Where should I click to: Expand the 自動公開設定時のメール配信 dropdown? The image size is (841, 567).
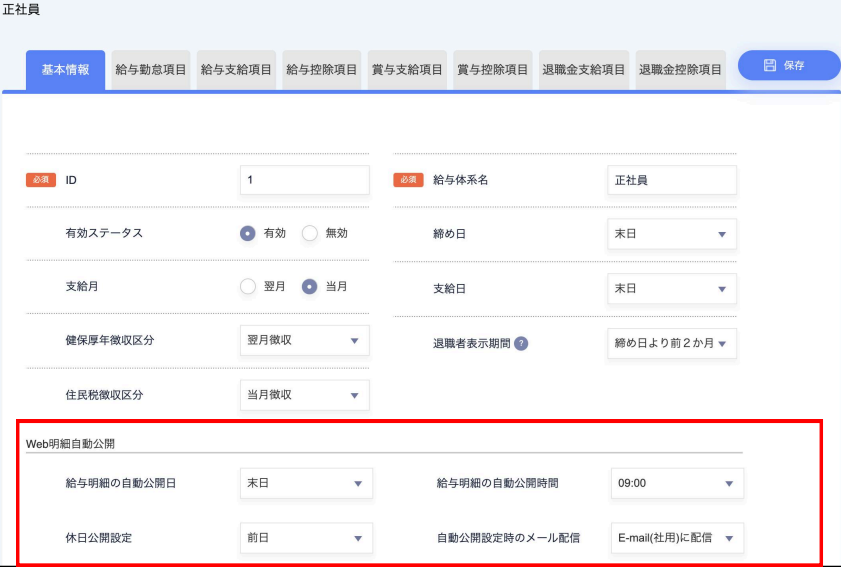(676, 538)
